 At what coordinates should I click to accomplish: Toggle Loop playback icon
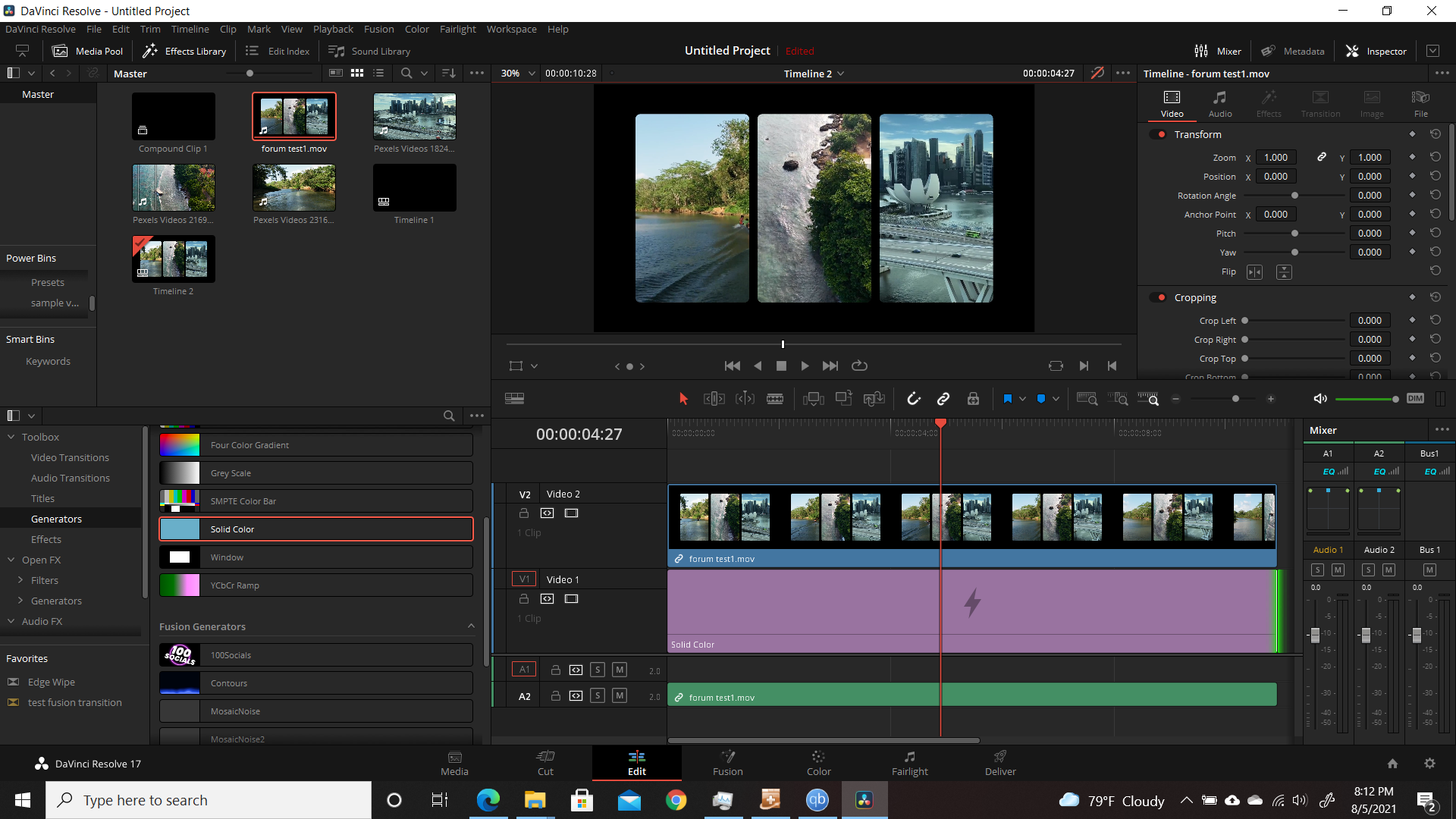(x=859, y=366)
